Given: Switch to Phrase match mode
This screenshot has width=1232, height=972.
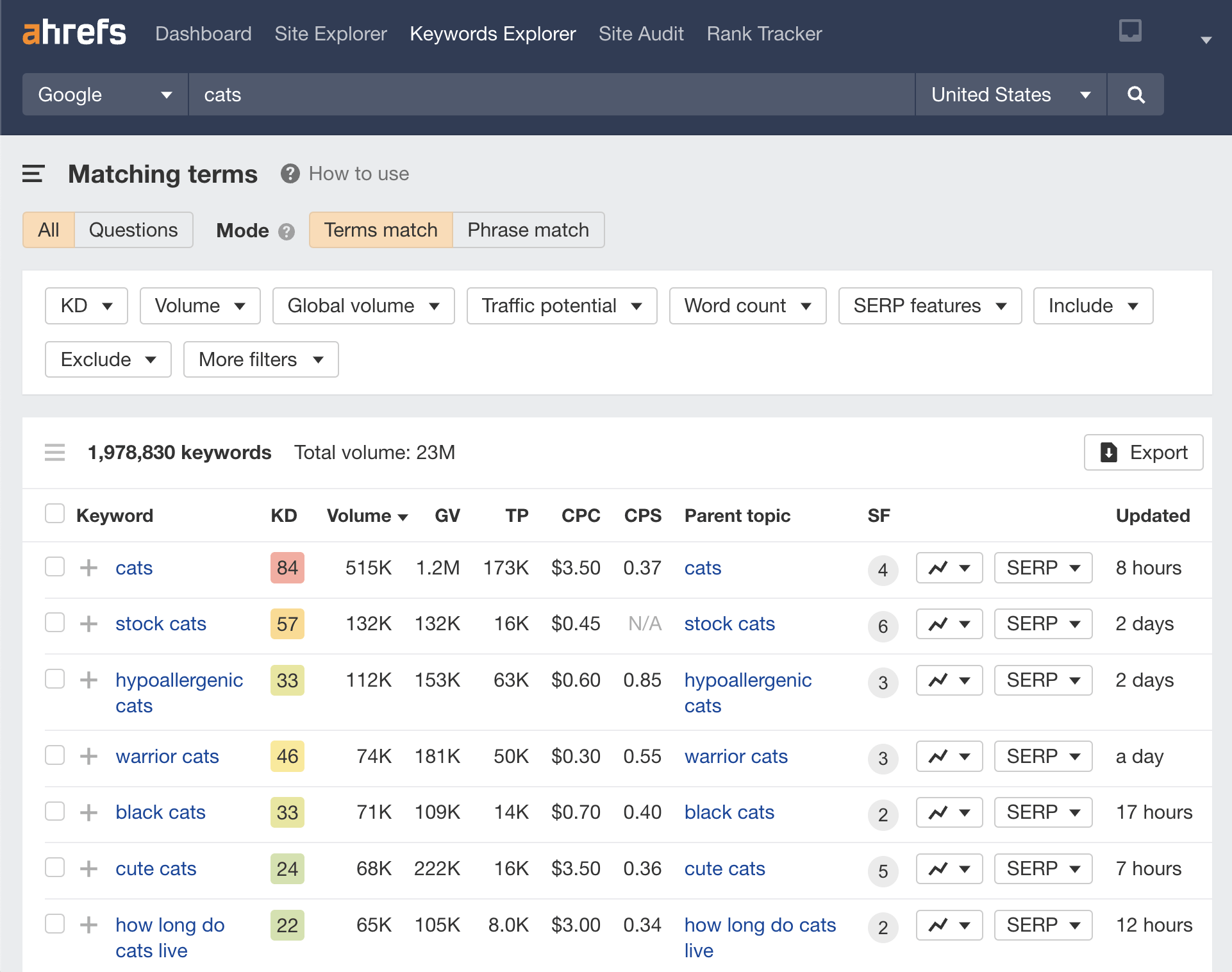Looking at the screenshot, I should [528, 228].
